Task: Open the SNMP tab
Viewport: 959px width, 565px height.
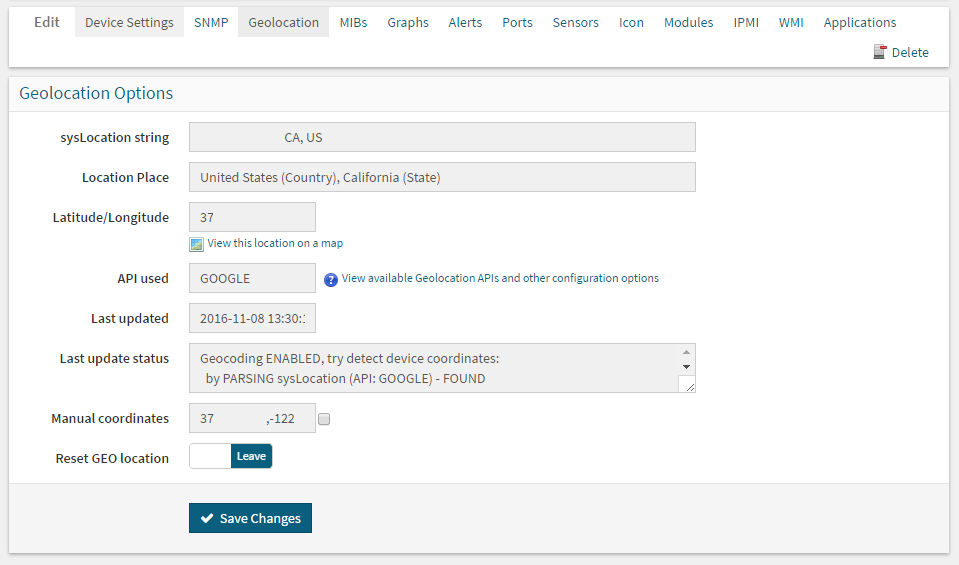Action: tap(211, 22)
